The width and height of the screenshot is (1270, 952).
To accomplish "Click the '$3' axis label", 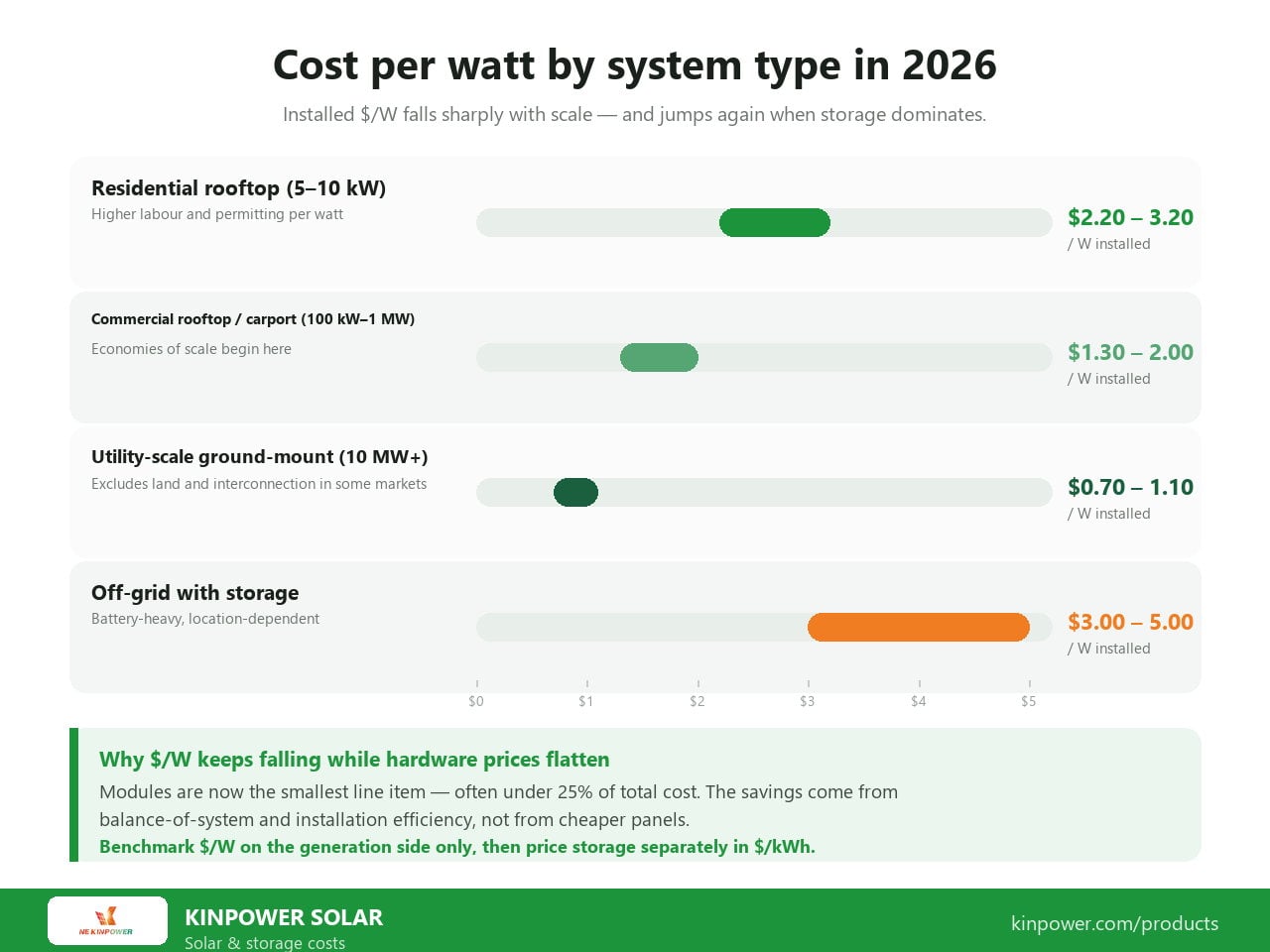I will click(808, 701).
